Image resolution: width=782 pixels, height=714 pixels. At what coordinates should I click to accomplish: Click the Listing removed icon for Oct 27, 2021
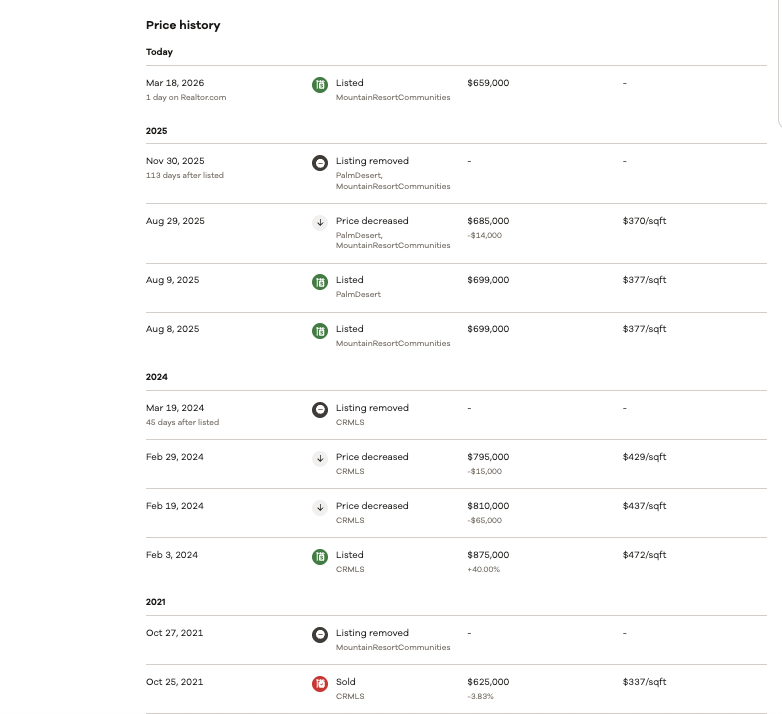(x=320, y=635)
